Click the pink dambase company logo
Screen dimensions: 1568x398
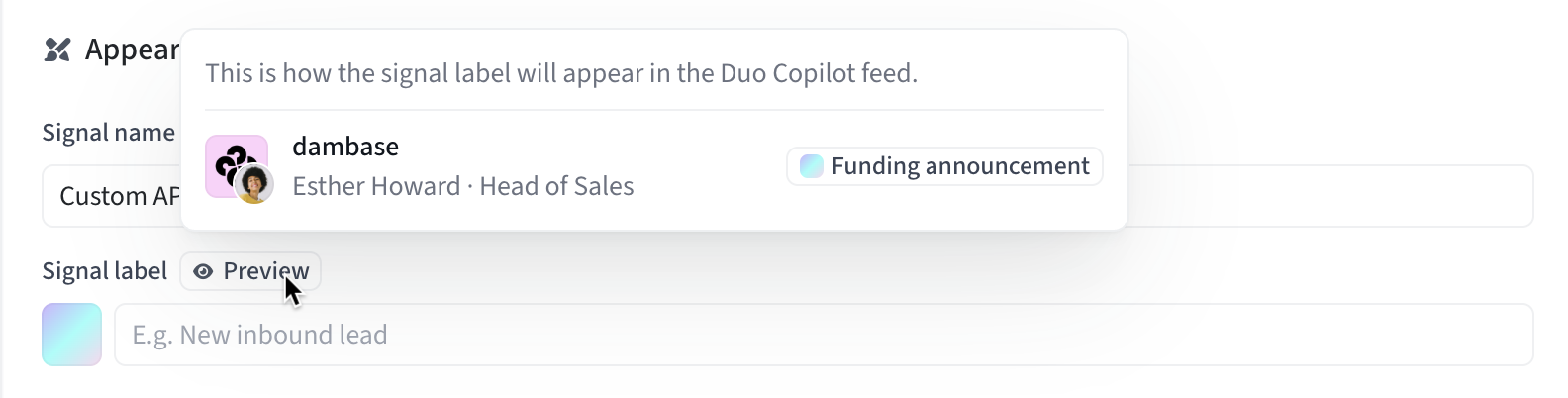point(230,158)
